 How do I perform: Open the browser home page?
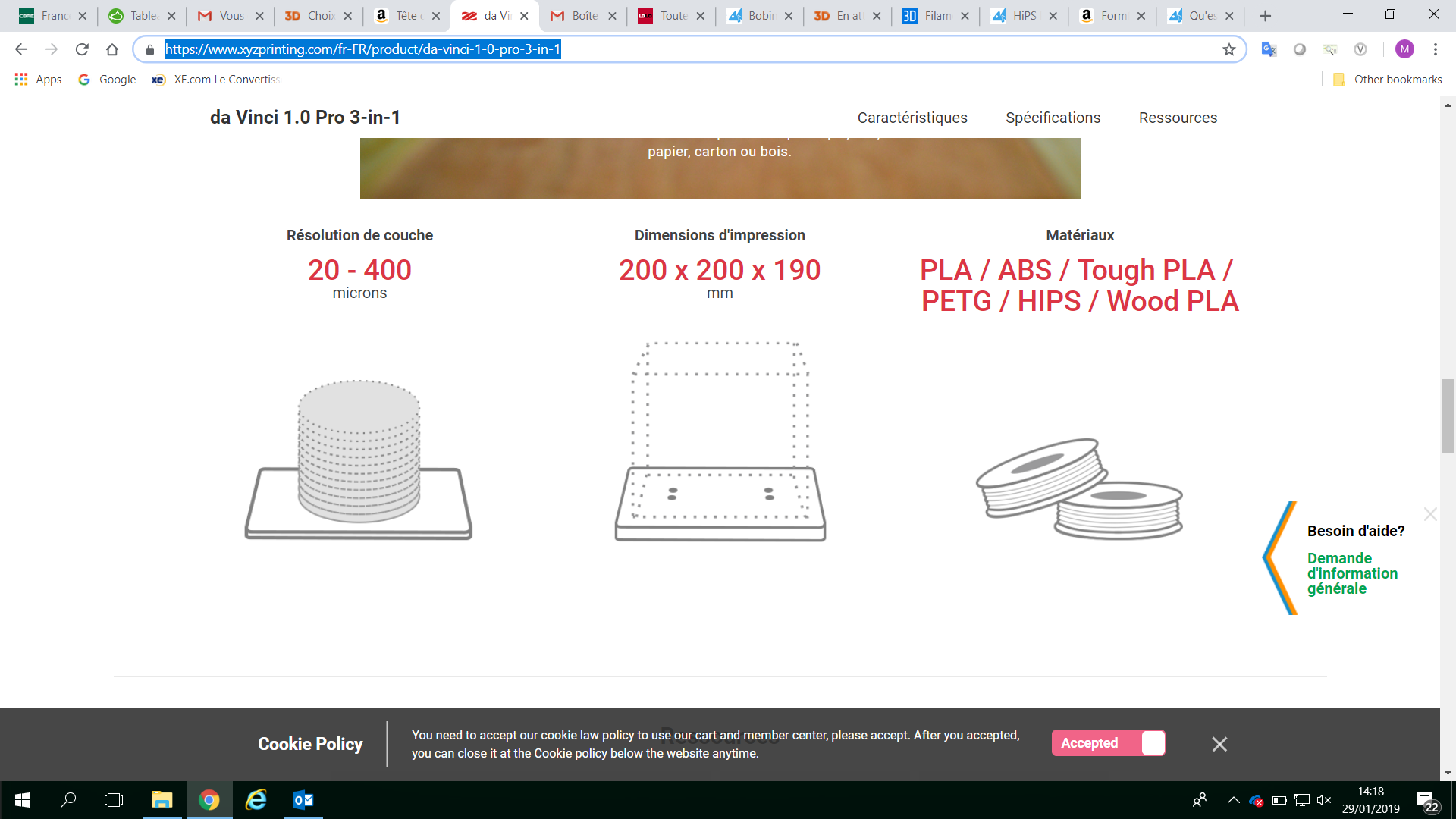pos(112,49)
